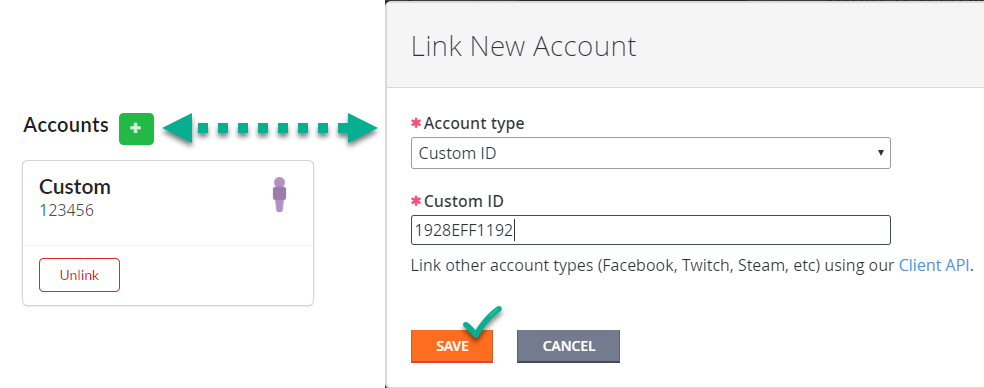984x388 pixels.
Task: Select the 'Custom ID' text in the combo box
Action: click(457, 153)
